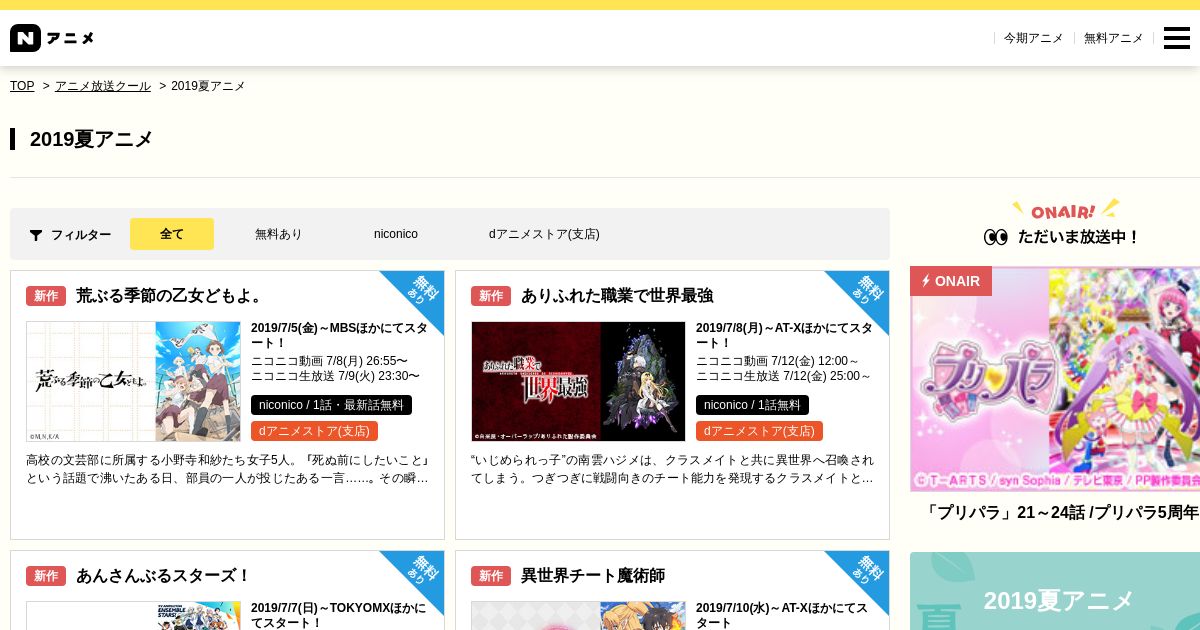Open あんさんぶるスターズ！ title link

[x=163, y=576]
